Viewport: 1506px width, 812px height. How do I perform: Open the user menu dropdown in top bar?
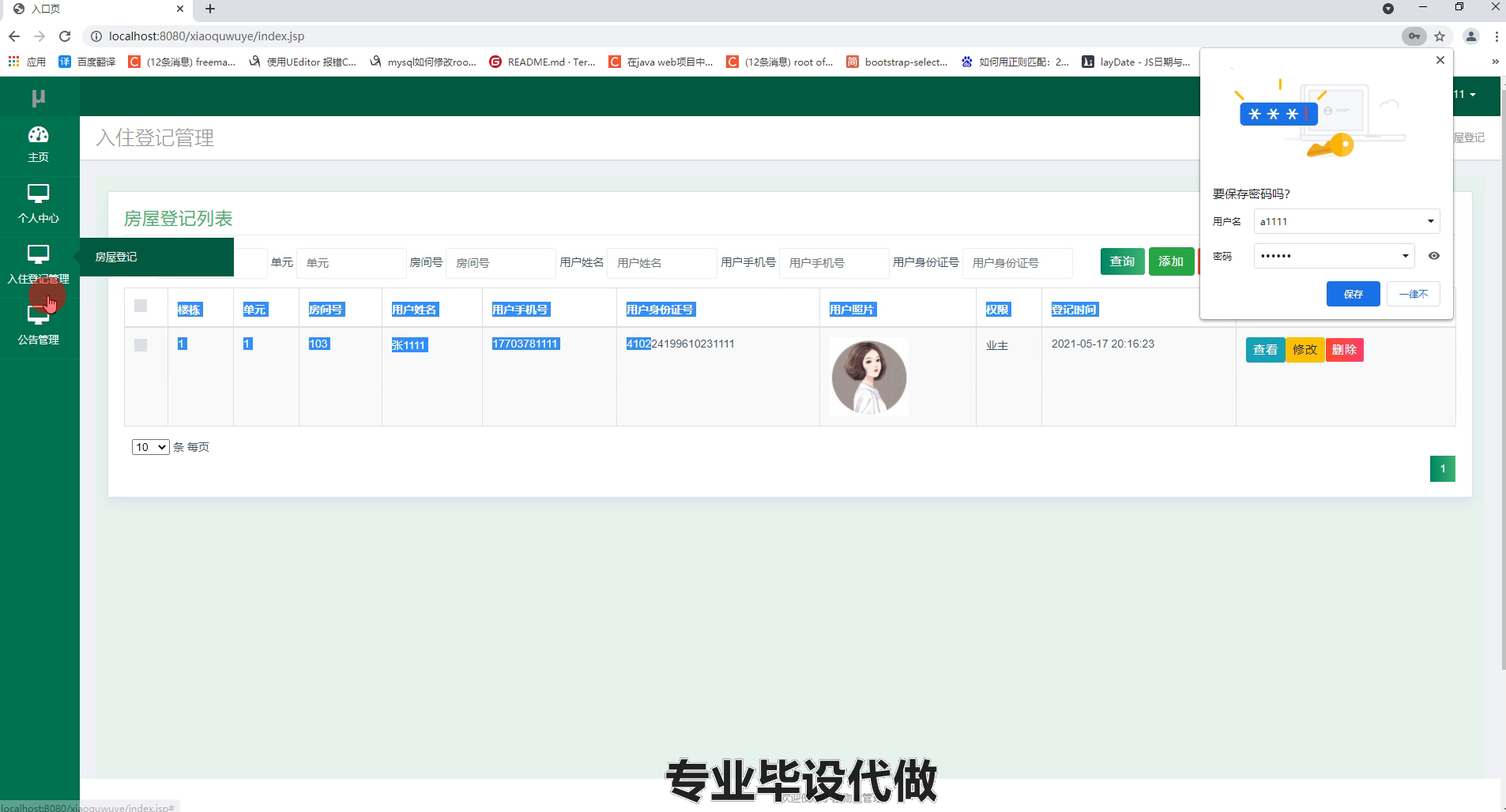pyautogui.click(x=1464, y=94)
